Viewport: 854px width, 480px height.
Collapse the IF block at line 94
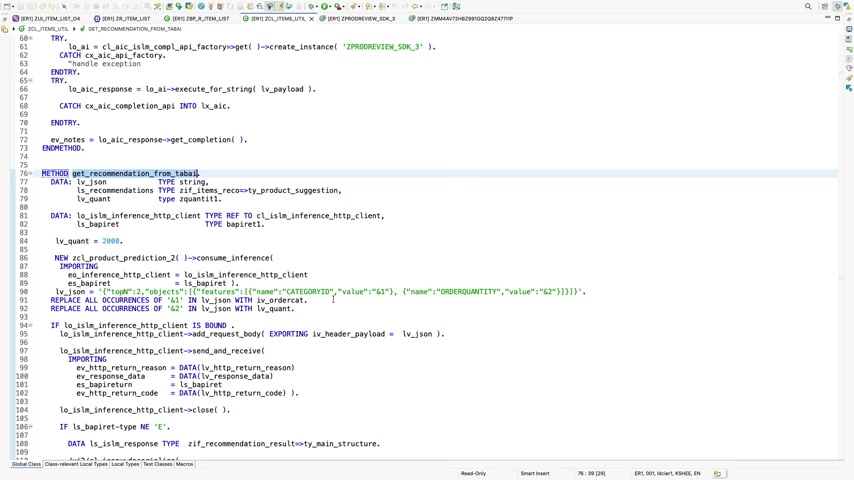coord(30,325)
